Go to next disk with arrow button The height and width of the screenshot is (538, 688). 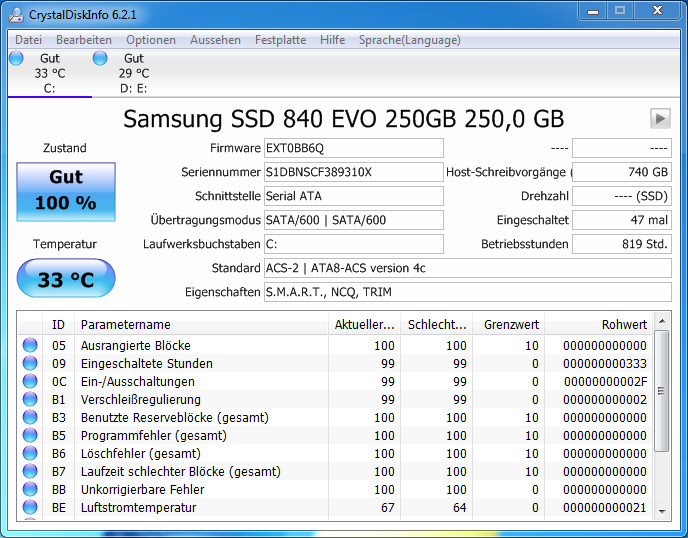(x=660, y=118)
